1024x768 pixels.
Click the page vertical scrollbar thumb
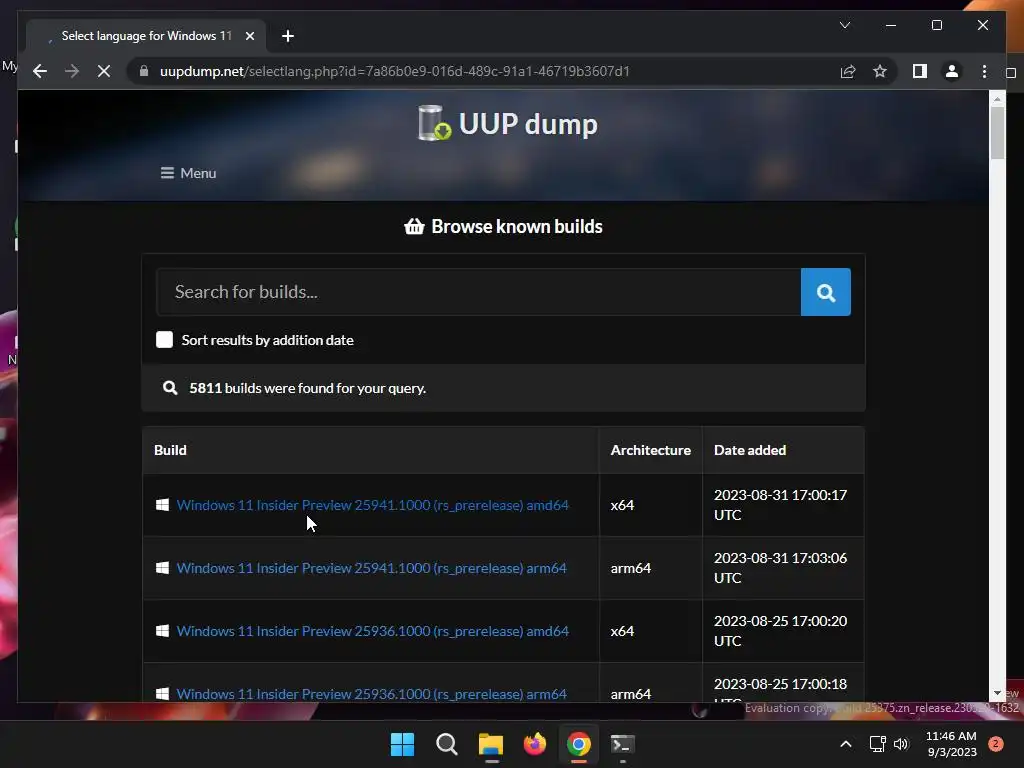tap(997, 133)
